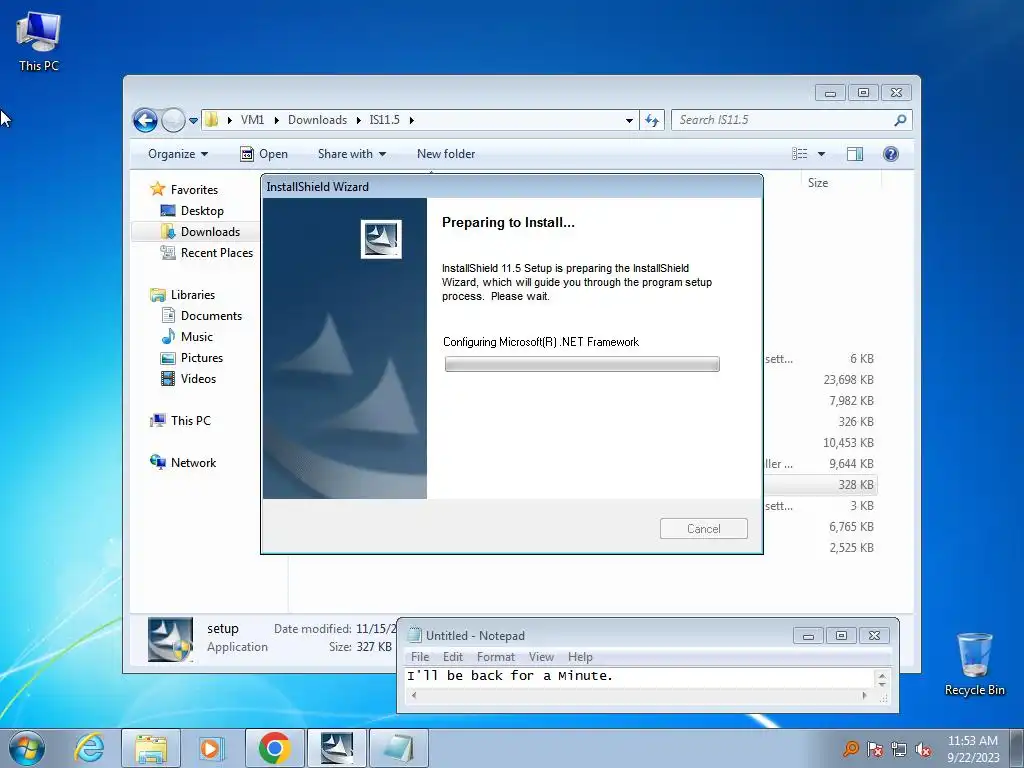Click the .NET Framework progress bar
This screenshot has height=768, width=1024.
click(x=582, y=364)
